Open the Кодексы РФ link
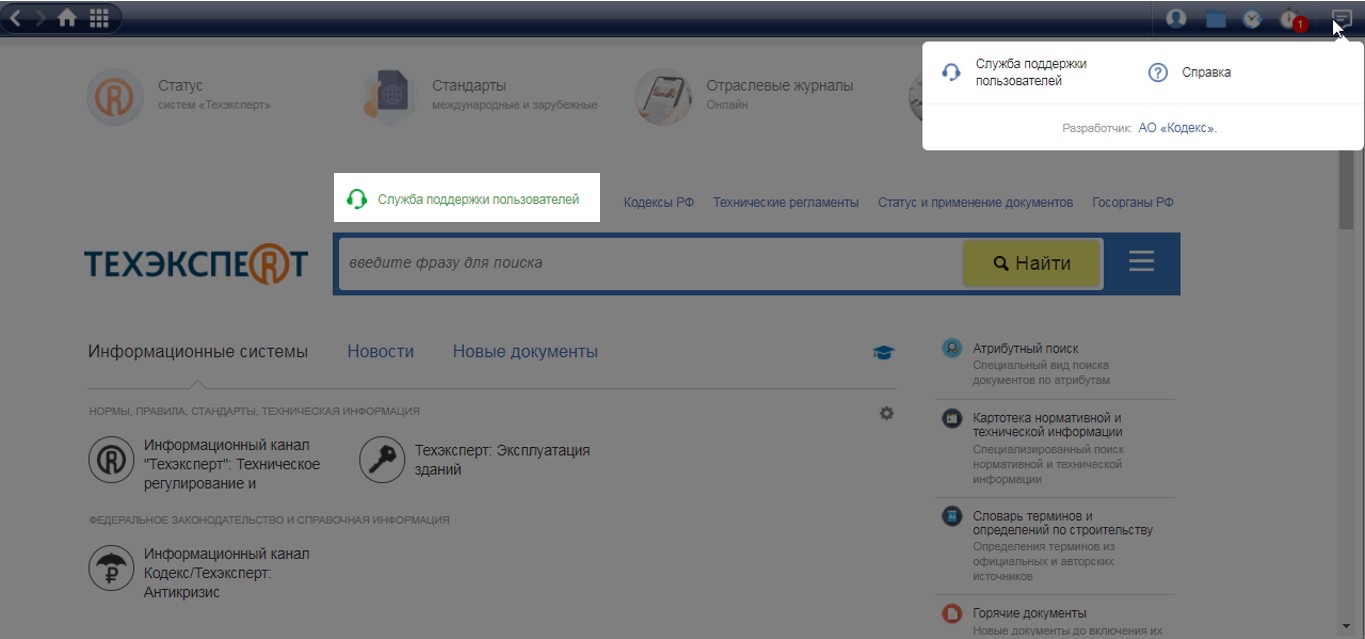Viewport: 1365px width, 639px height. [x=658, y=202]
